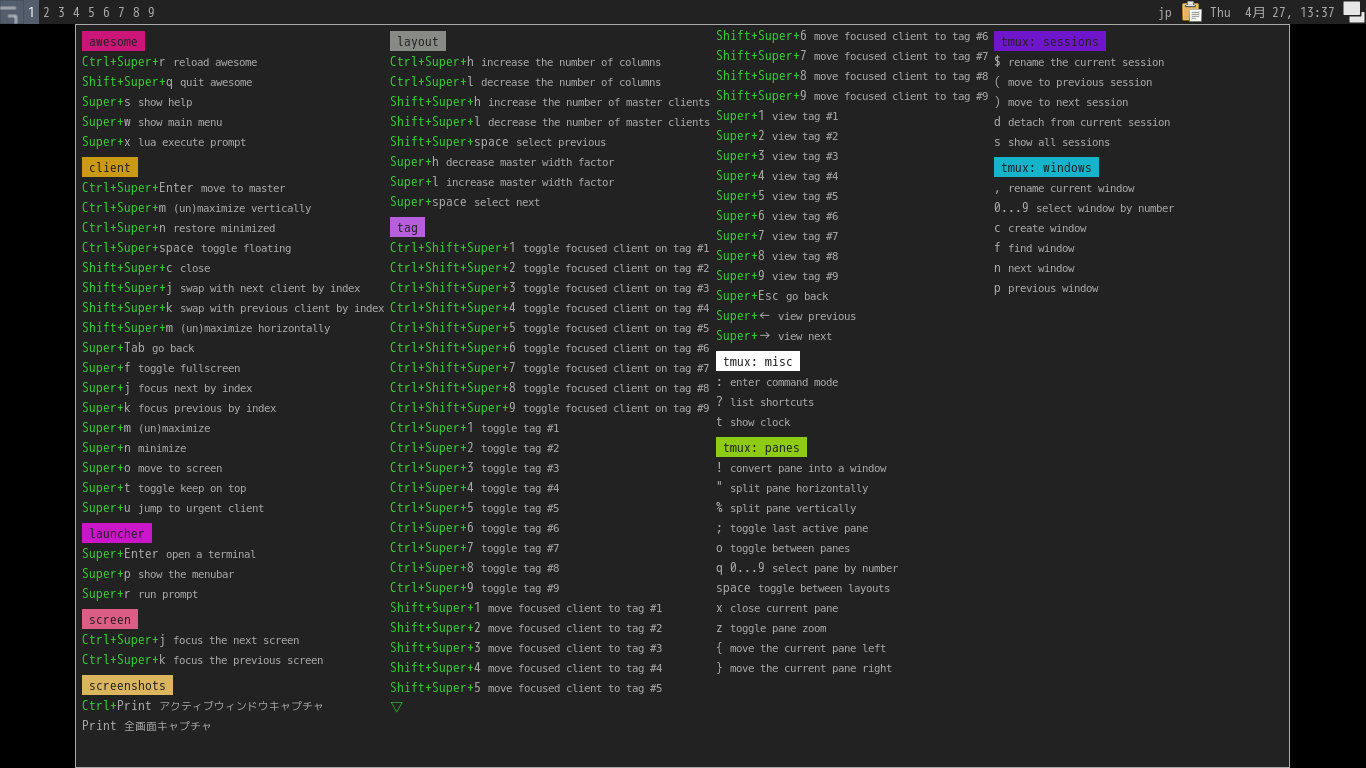Image resolution: width=1366 pixels, height=768 pixels.
Task: Click the 'show the menubar' shortcut line
Action: click(x=158, y=574)
